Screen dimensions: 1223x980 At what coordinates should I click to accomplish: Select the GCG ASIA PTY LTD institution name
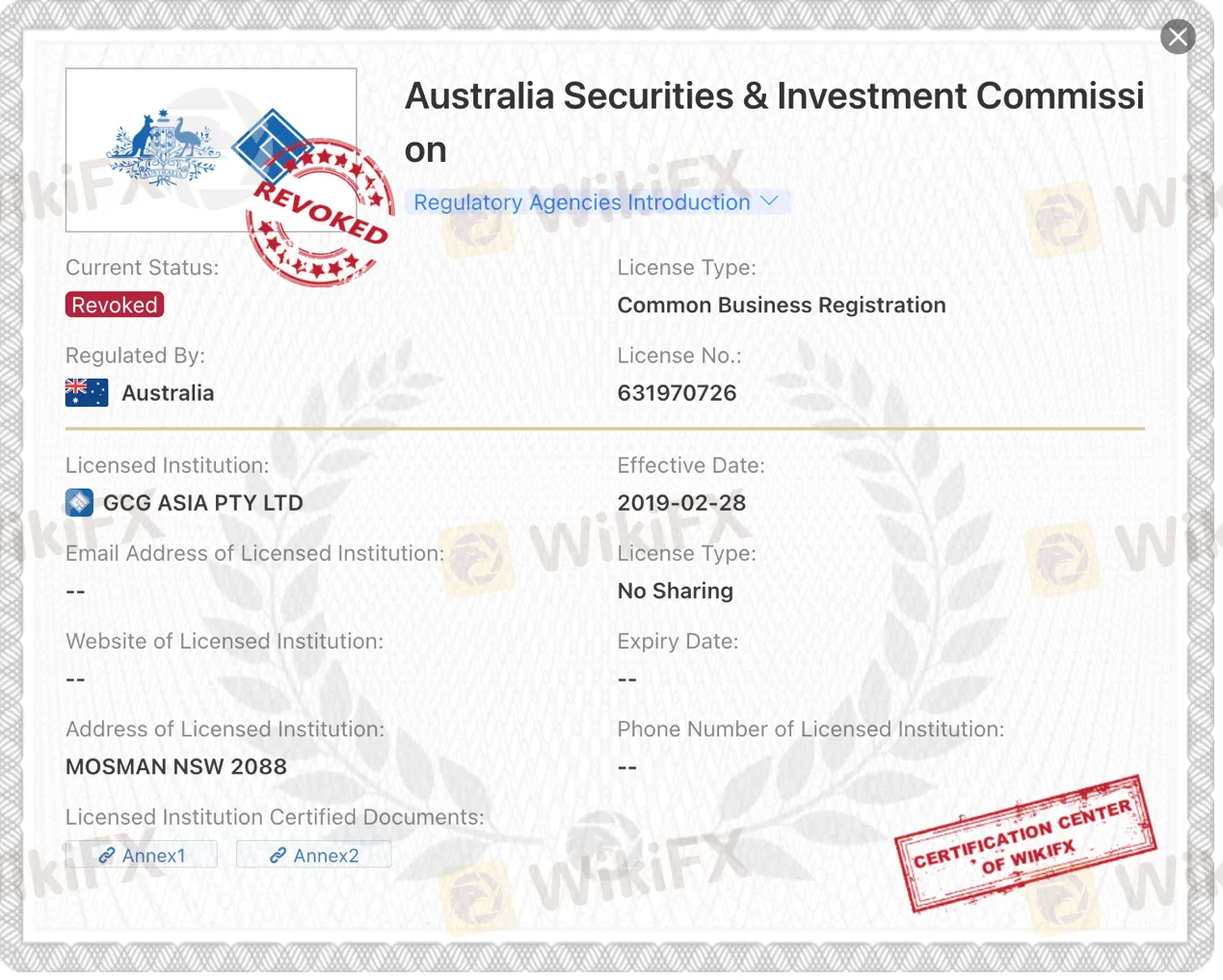203,503
